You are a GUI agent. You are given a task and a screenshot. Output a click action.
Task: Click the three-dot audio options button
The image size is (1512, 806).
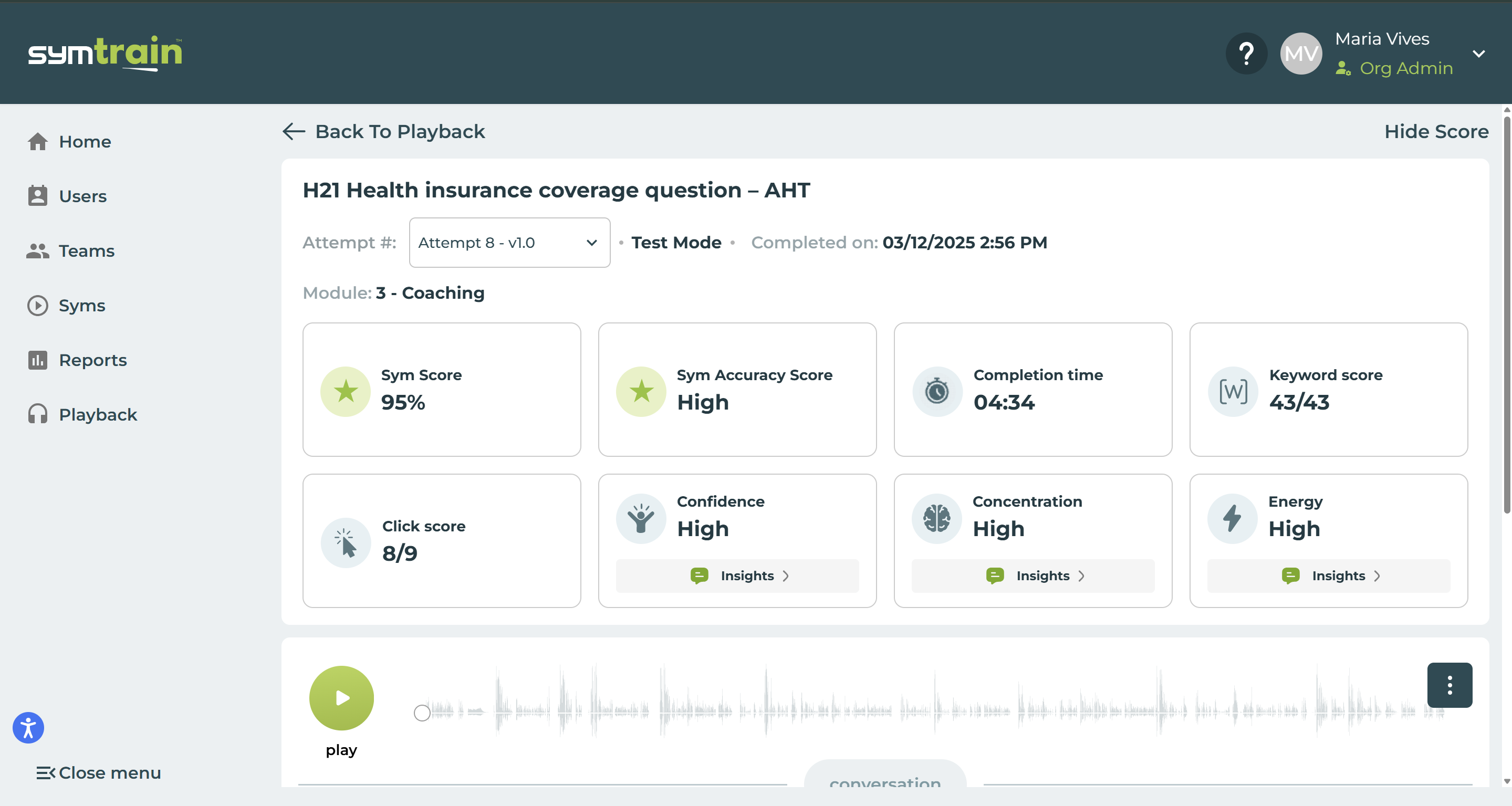[1449, 685]
